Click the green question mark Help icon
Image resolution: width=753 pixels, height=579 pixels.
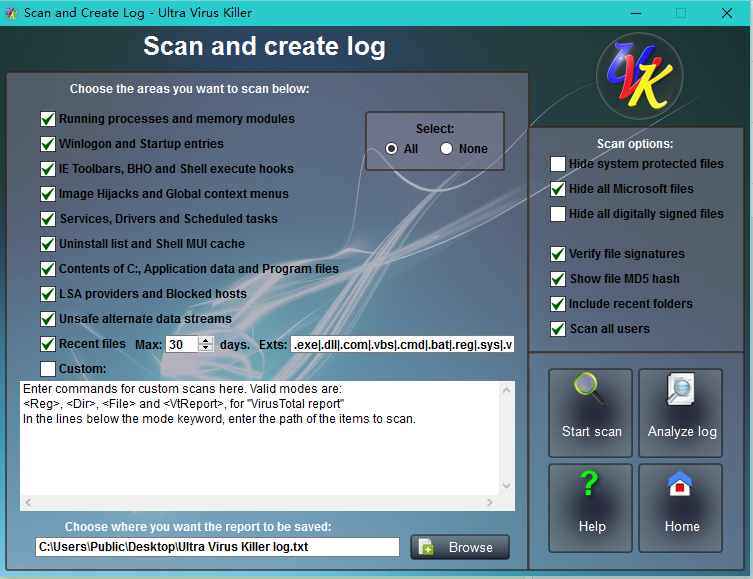click(590, 485)
